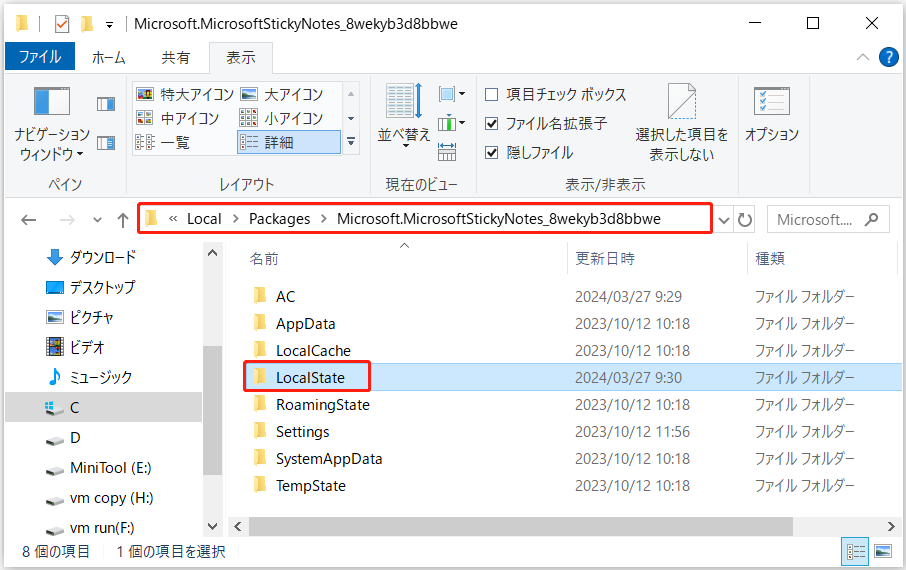
Task: Refresh the current folder view
Action: 745,220
